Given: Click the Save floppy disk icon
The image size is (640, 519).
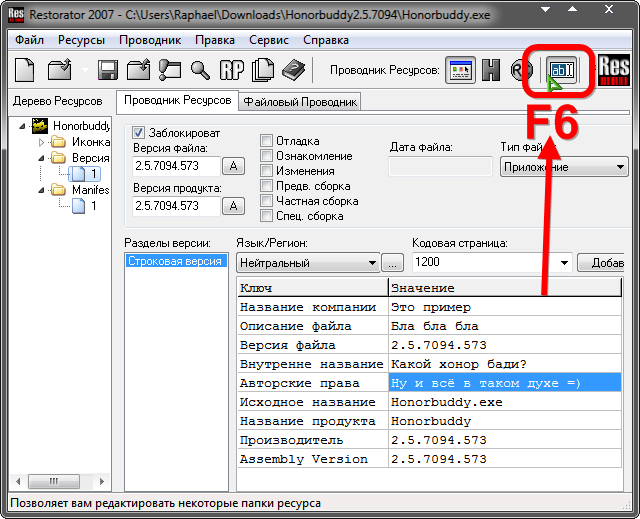Looking at the screenshot, I should (108, 70).
